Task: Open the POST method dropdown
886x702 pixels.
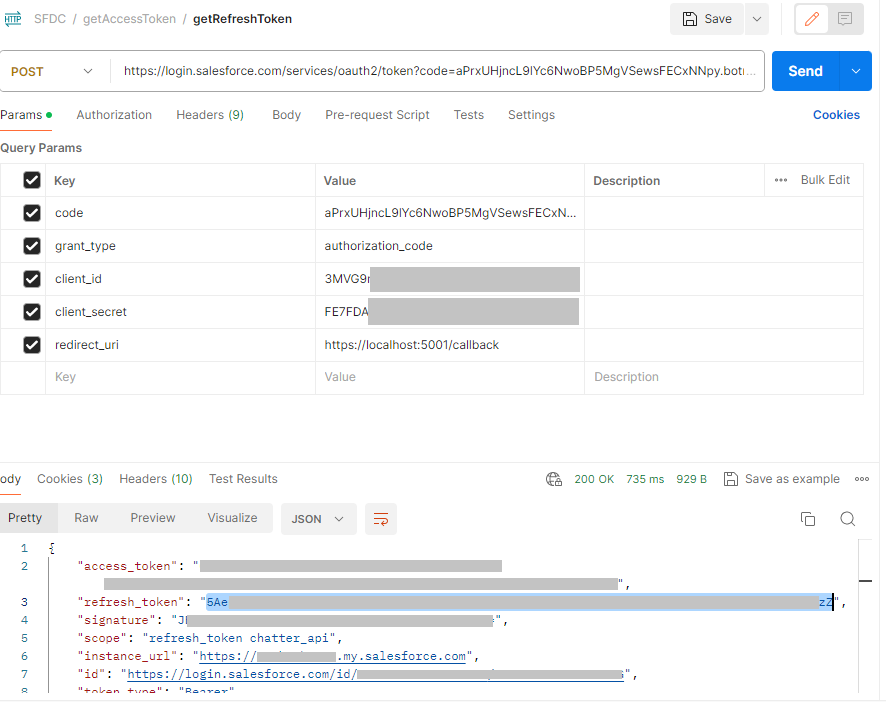Action: click(52, 71)
